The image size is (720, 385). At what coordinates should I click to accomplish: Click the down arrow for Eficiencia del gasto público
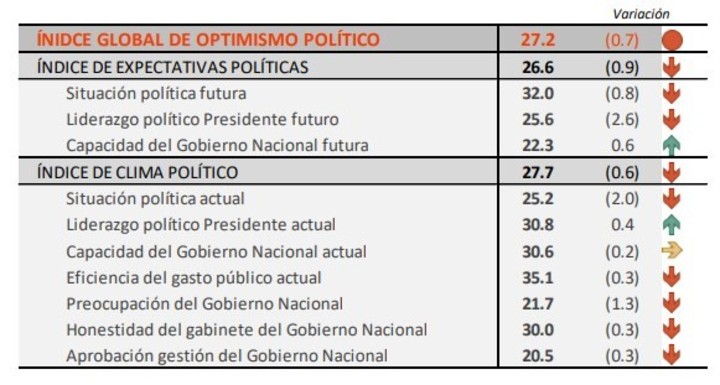(x=671, y=277)
